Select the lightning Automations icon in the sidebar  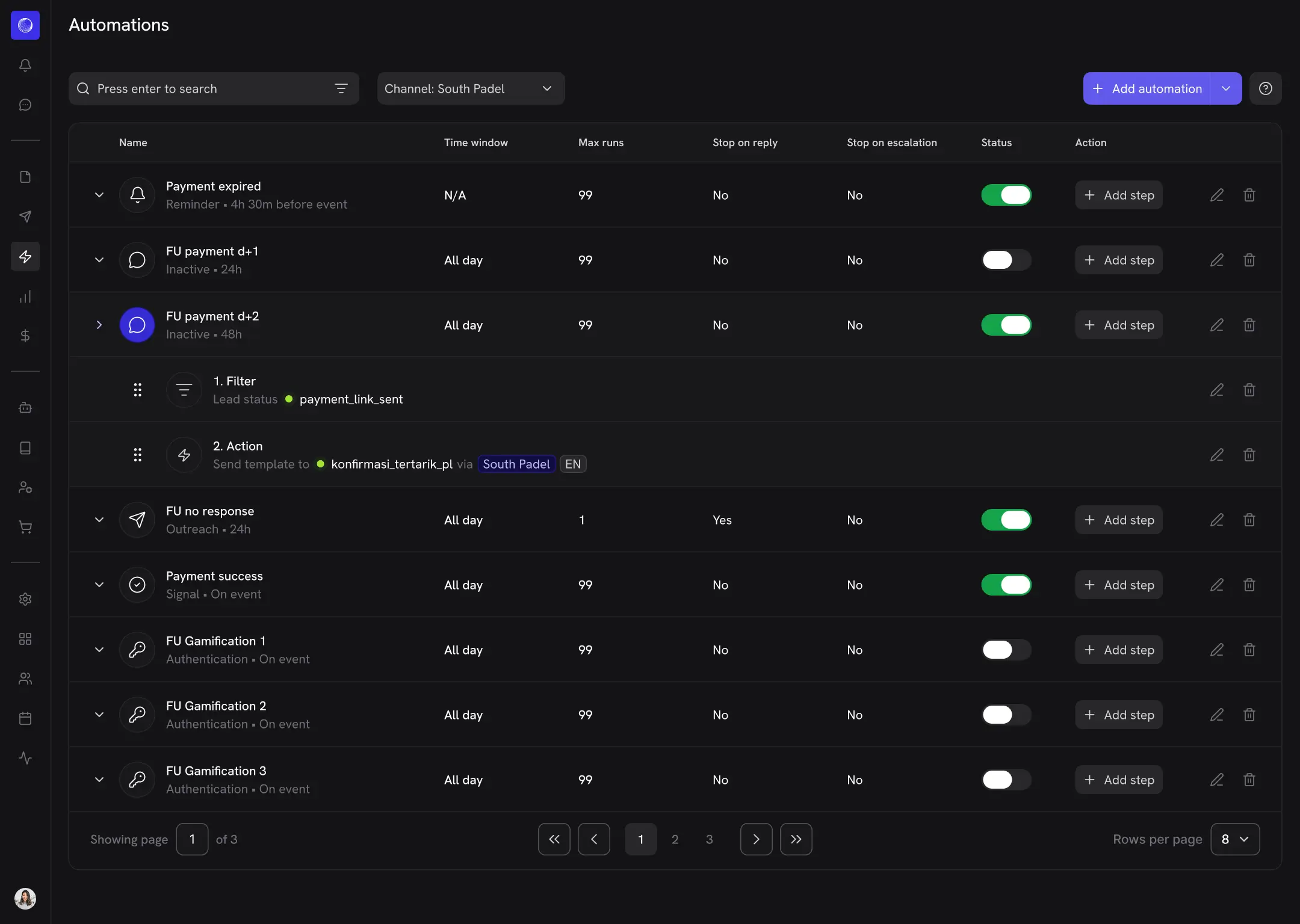click(x=25, y=256)
